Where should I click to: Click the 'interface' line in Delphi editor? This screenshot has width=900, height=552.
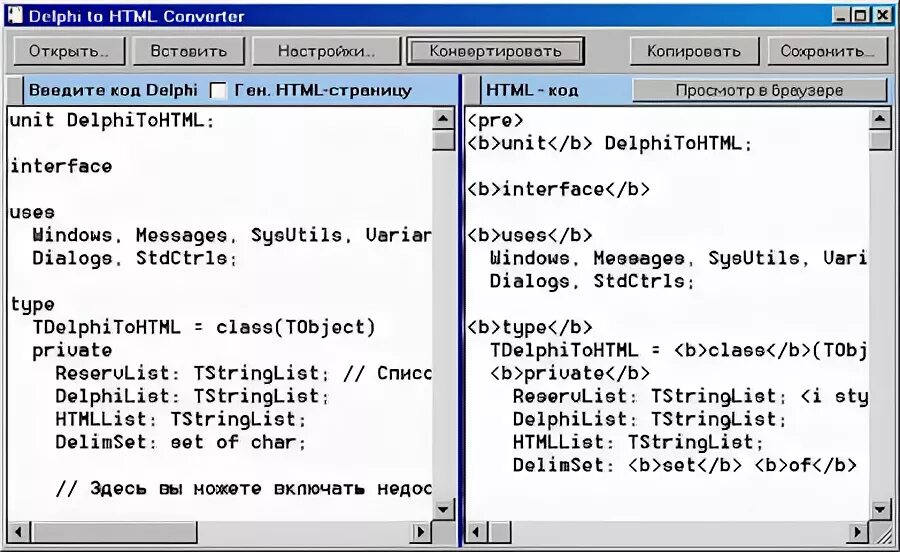[61, 166]
